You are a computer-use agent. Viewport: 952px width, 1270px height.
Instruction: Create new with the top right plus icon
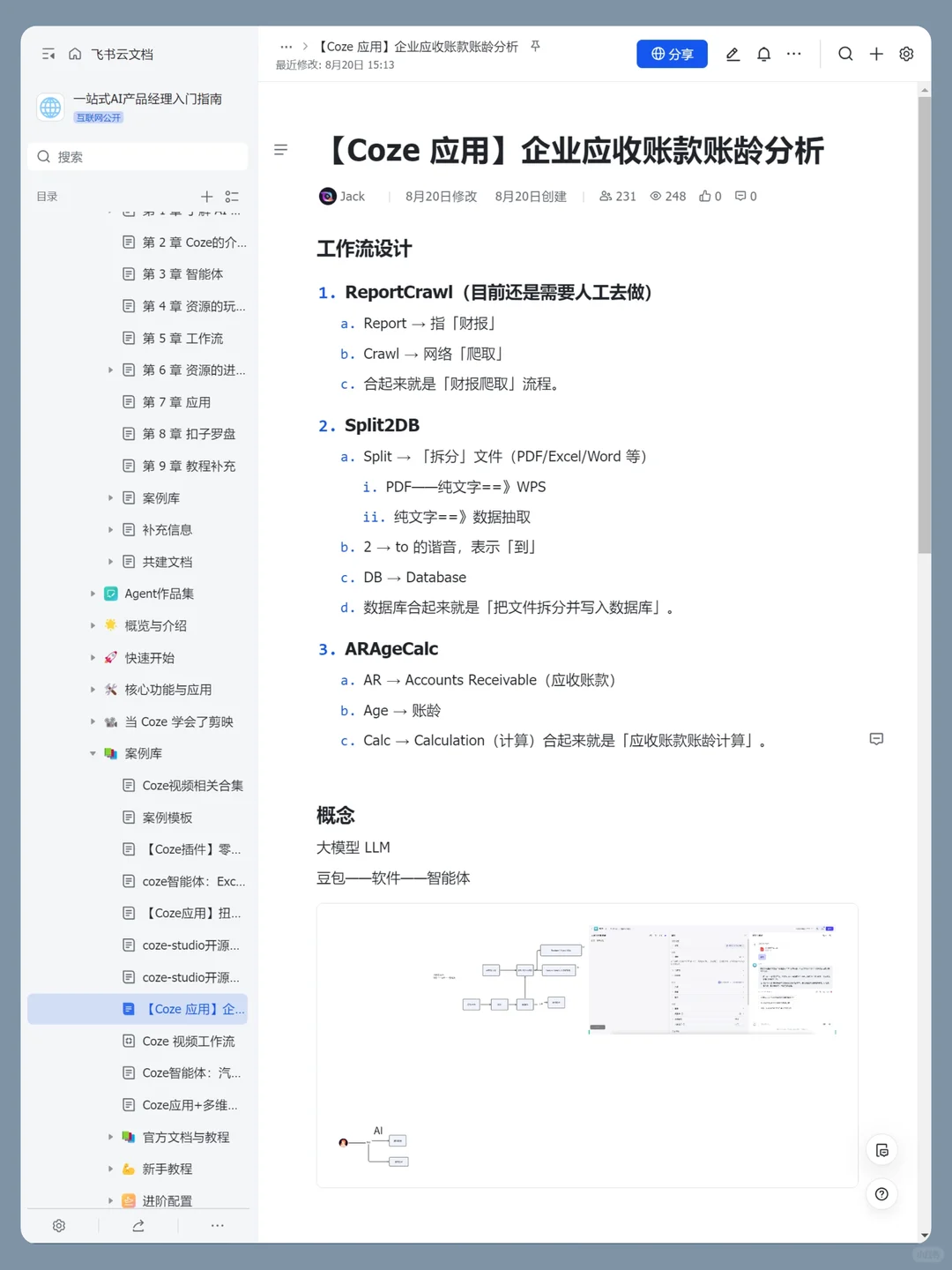(x=876, y=54)
